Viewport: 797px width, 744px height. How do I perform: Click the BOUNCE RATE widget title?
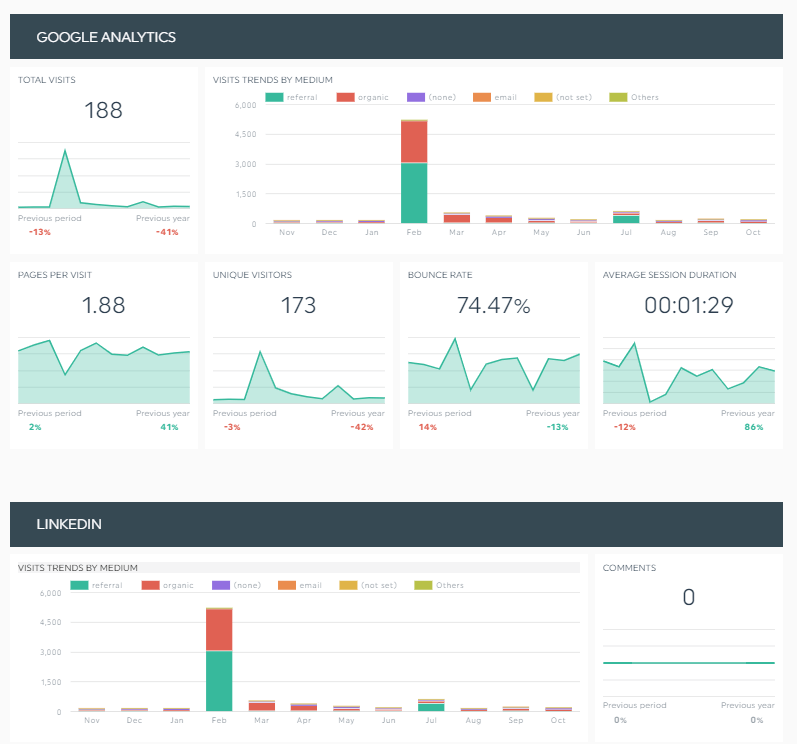[440, 275]
